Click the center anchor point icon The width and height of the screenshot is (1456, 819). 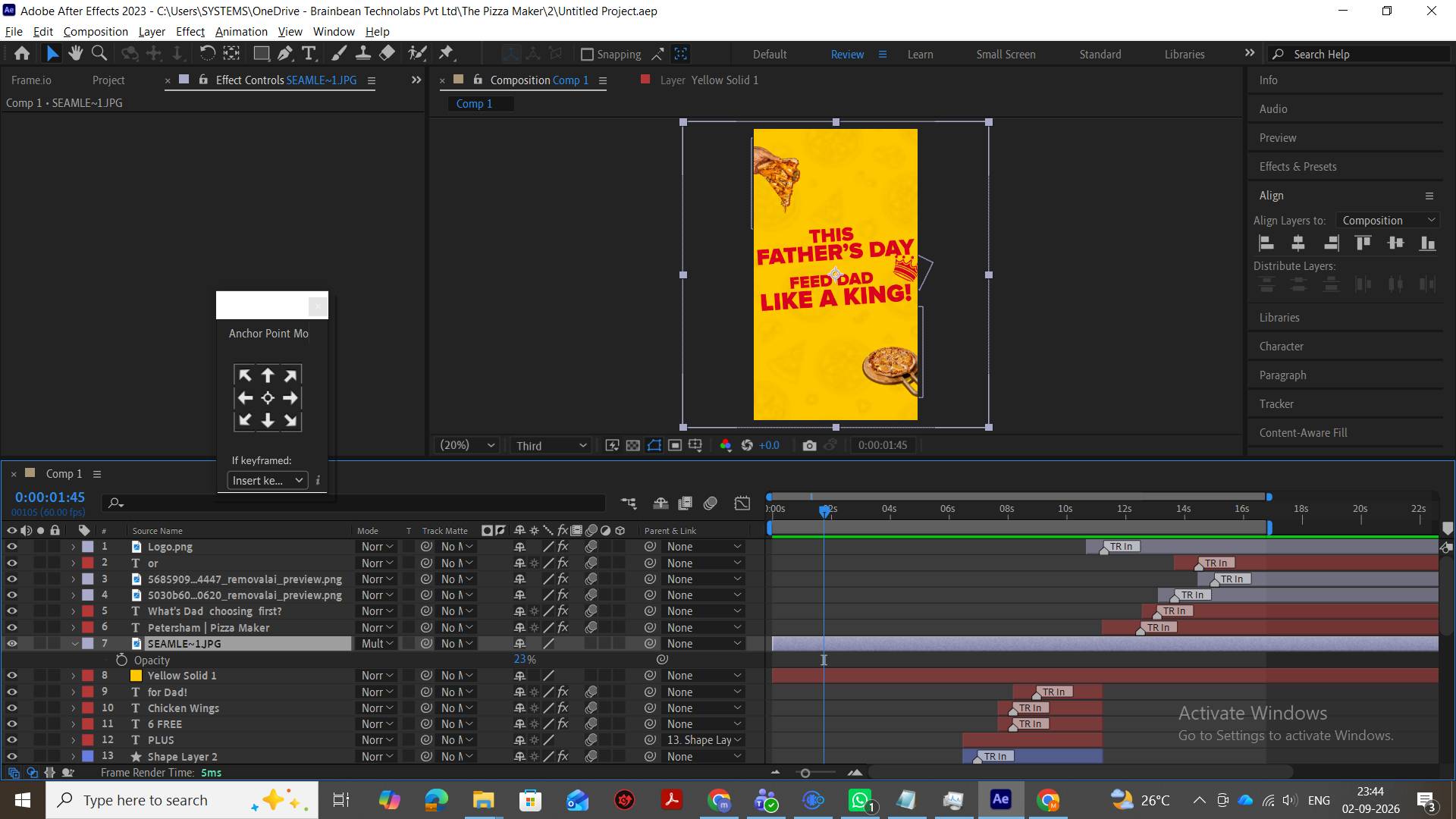click(268, 397)
